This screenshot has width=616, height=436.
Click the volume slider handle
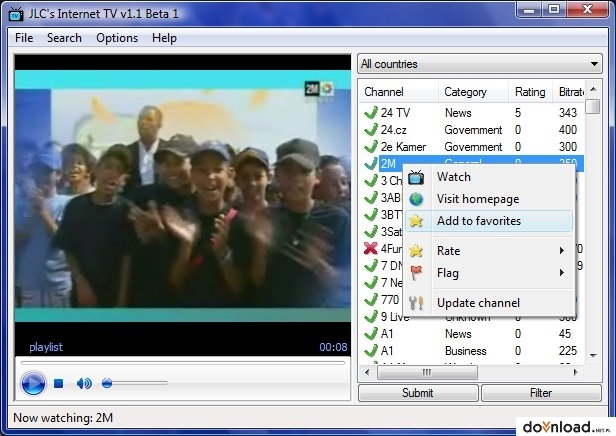[x=107, y=383]
